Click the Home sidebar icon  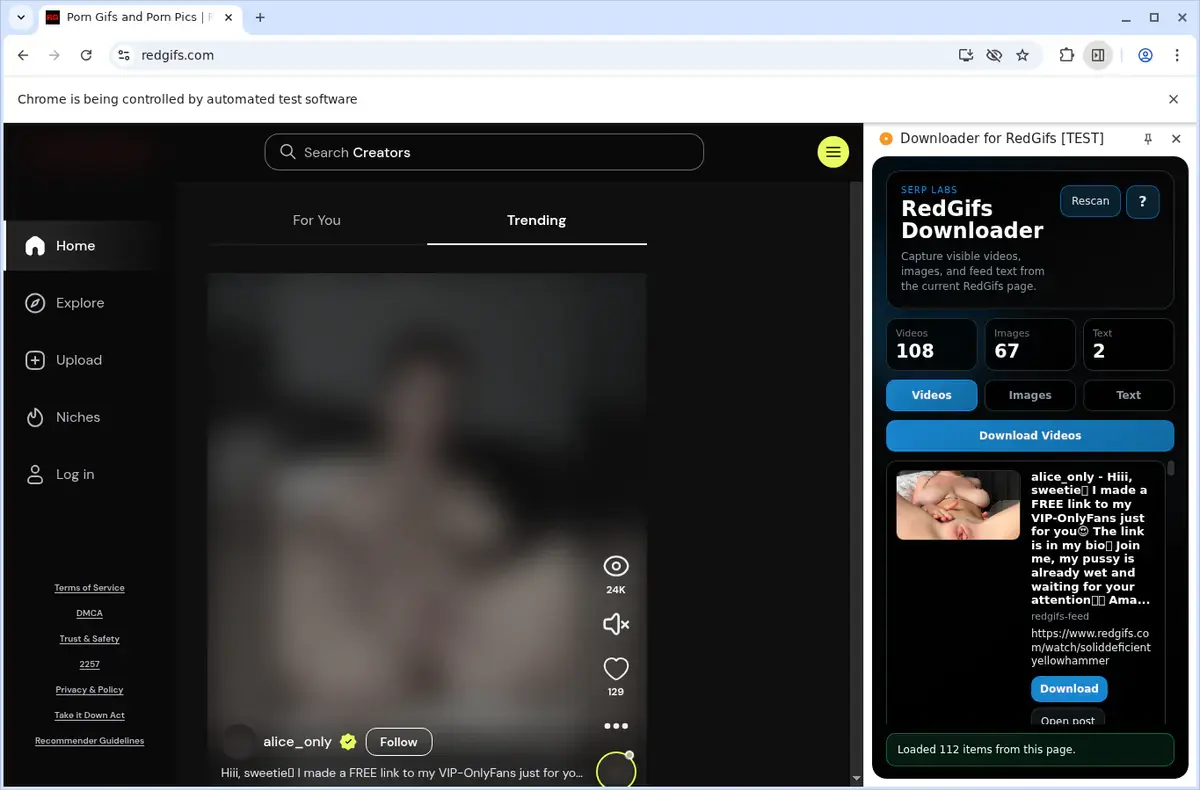[35, 246]
